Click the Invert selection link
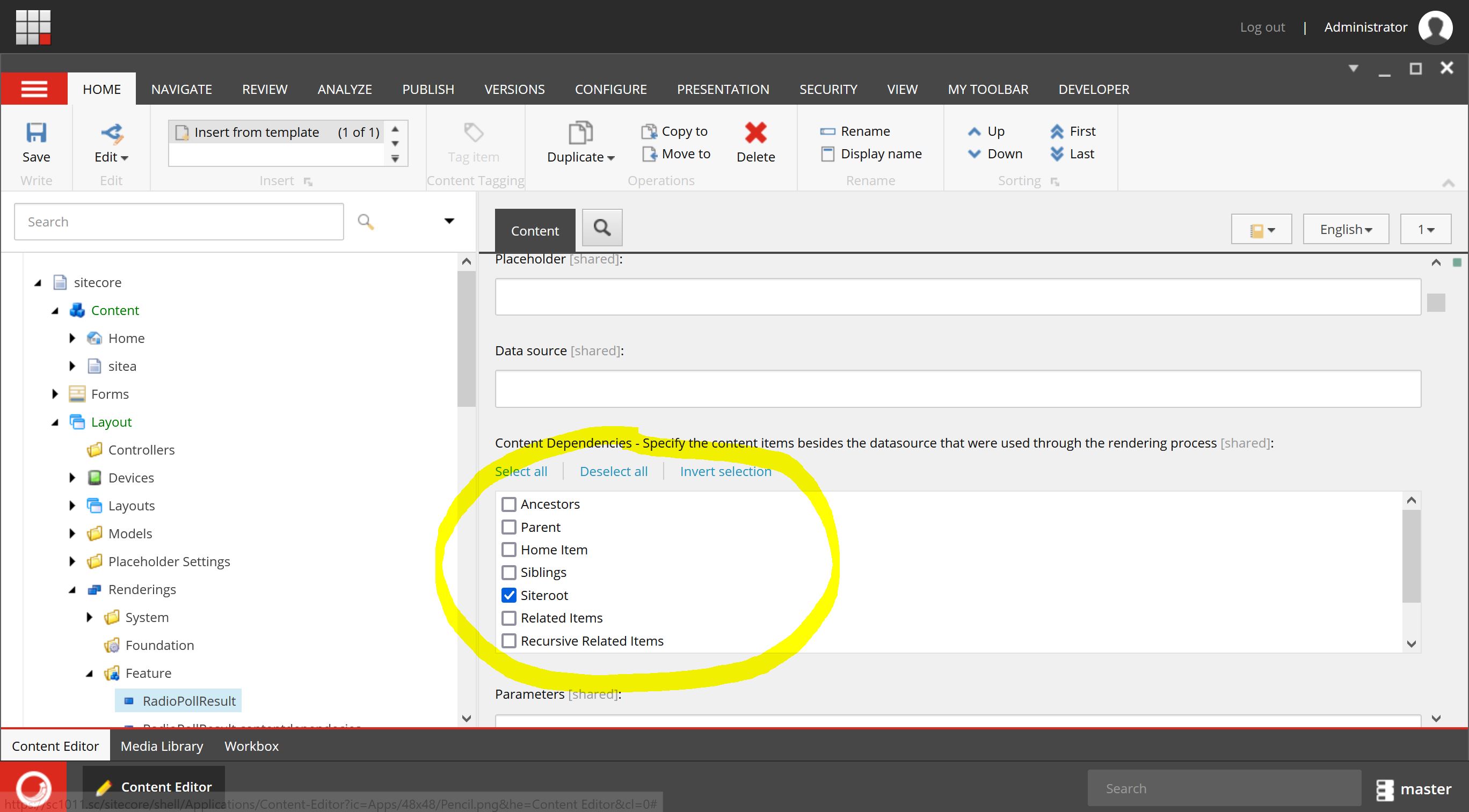This screenshot has width=1469, height=812. [725, 472]
